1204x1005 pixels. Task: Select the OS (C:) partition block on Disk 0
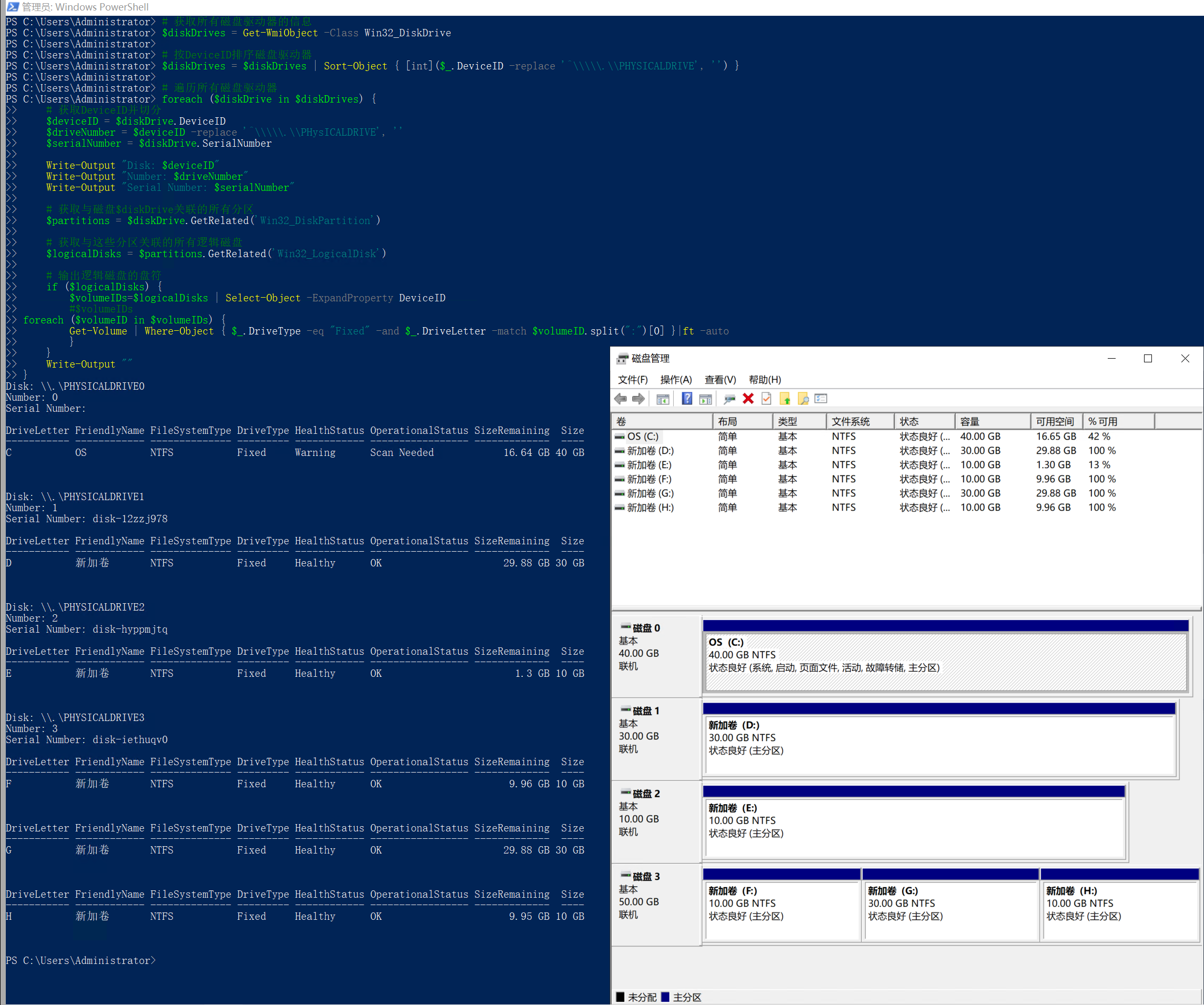pyautogui.click(x=945, y=661)
